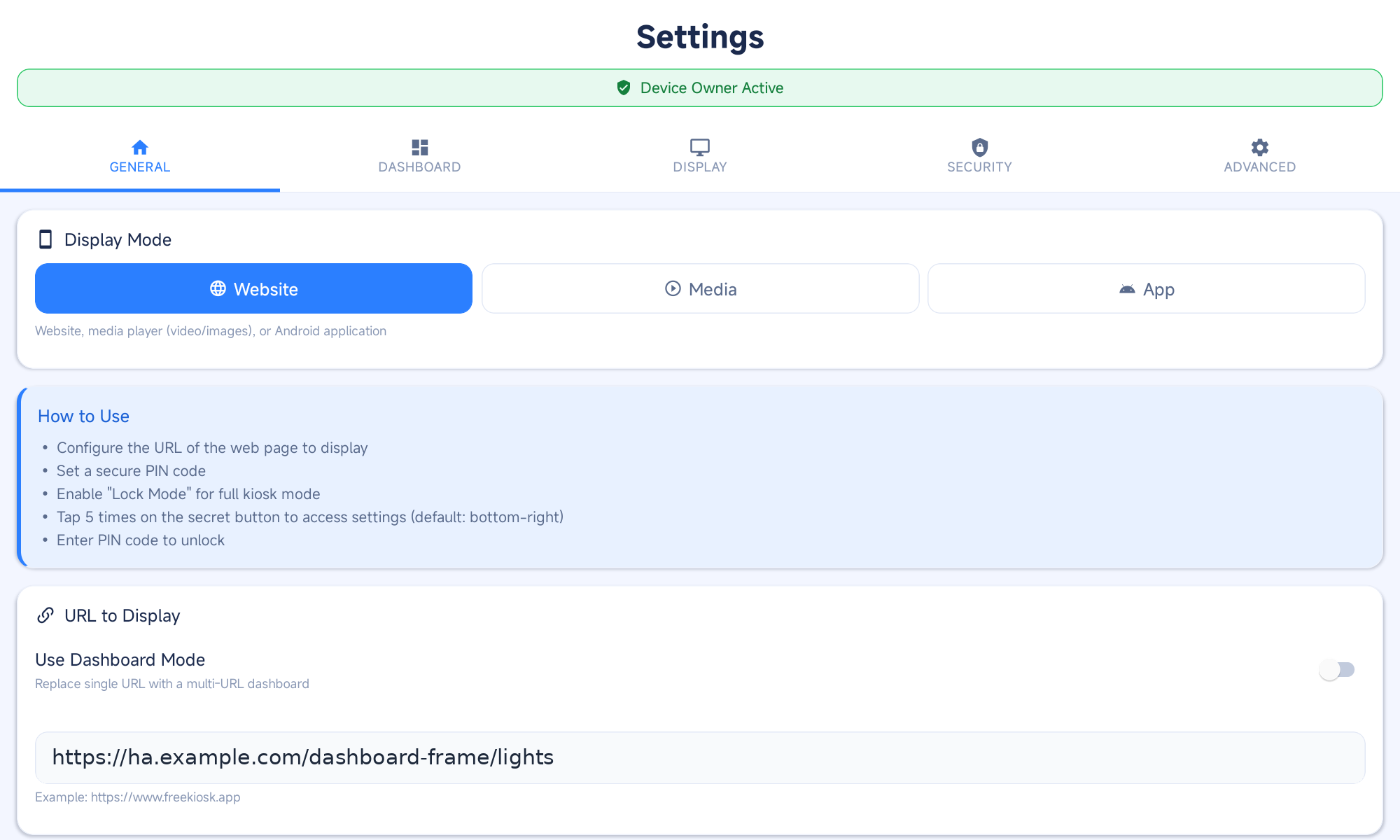The image size is (1400, 840).
Task: Toggle the Use Dashboard Mode switch
Action: coord(1337,670)
